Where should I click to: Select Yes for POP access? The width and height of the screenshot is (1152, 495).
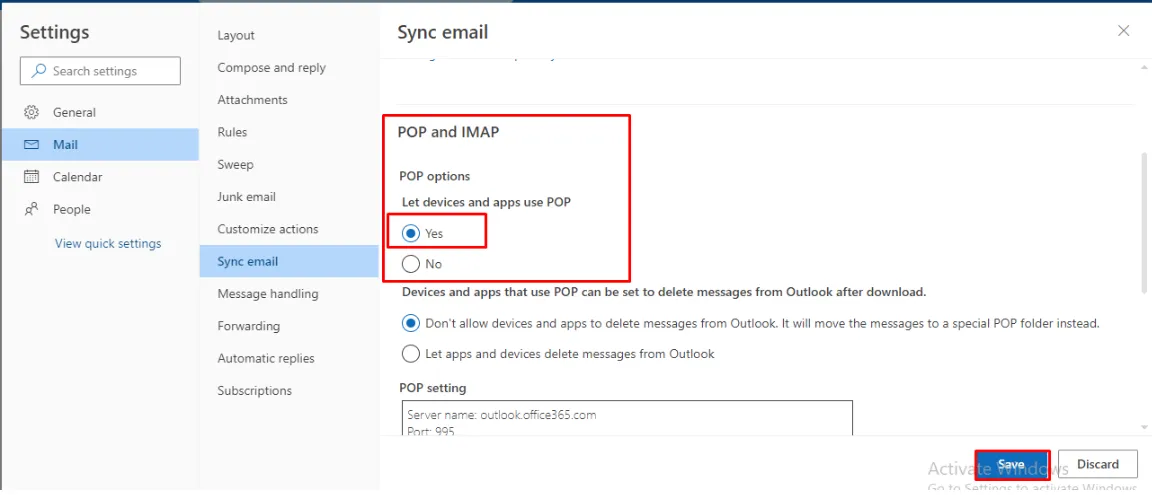pos(411,233)
